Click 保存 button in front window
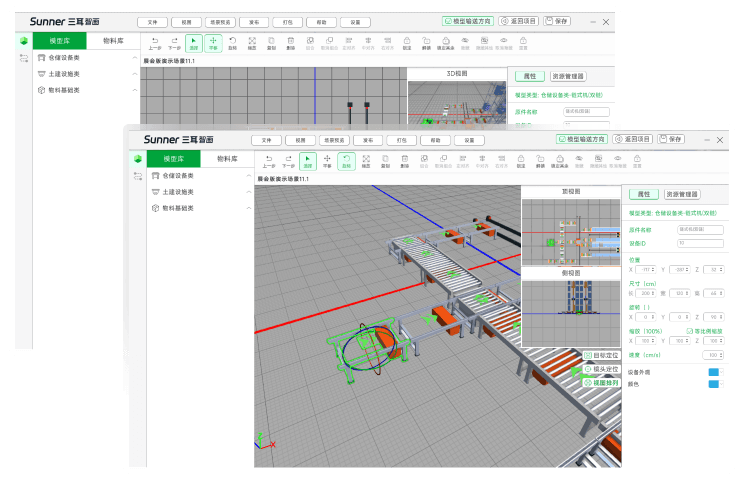This screenshot has height=486, width=744. coord(671,140)
